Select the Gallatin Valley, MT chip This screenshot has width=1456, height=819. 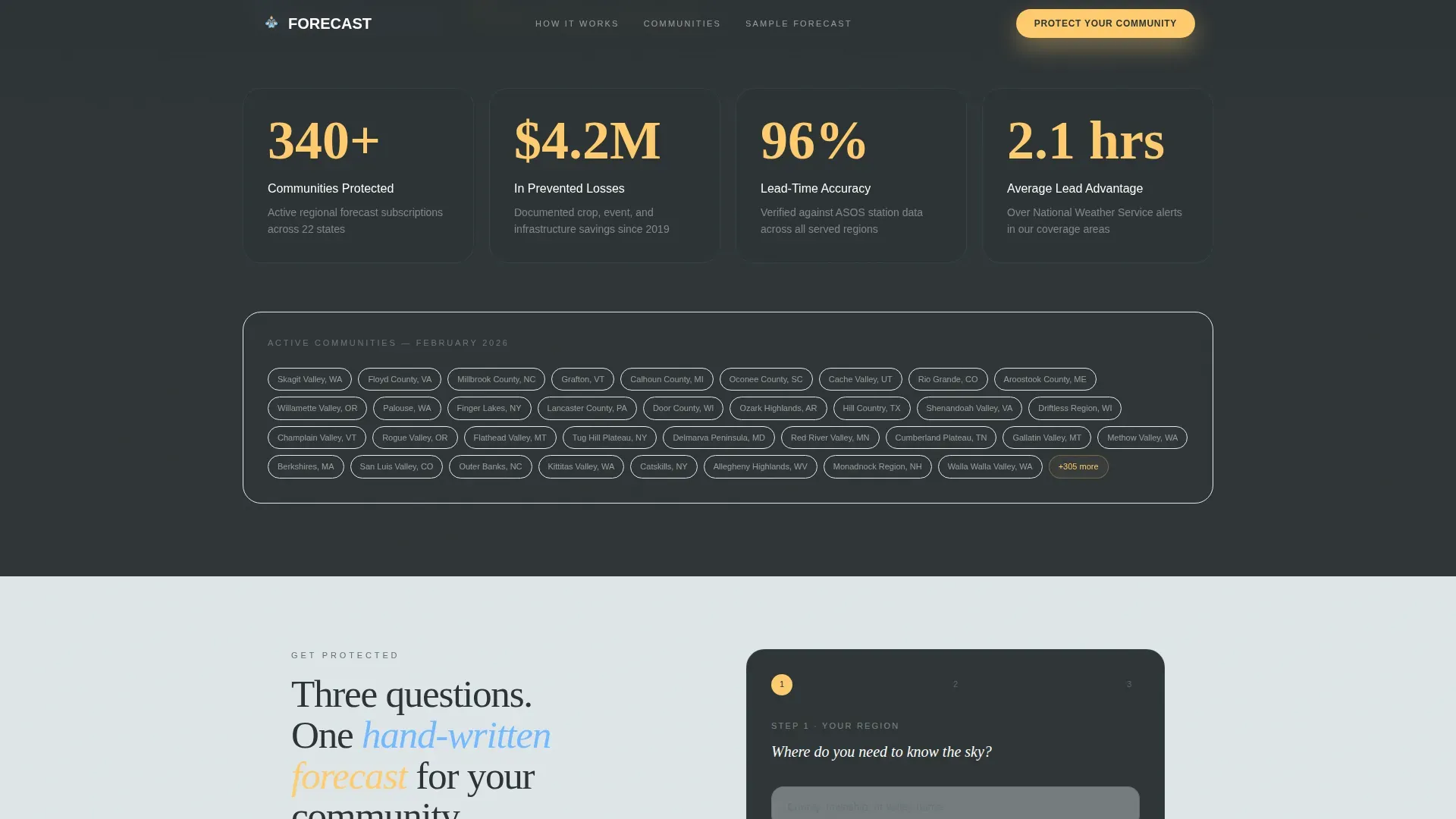pyautogui.click(x=1046, y=438)
